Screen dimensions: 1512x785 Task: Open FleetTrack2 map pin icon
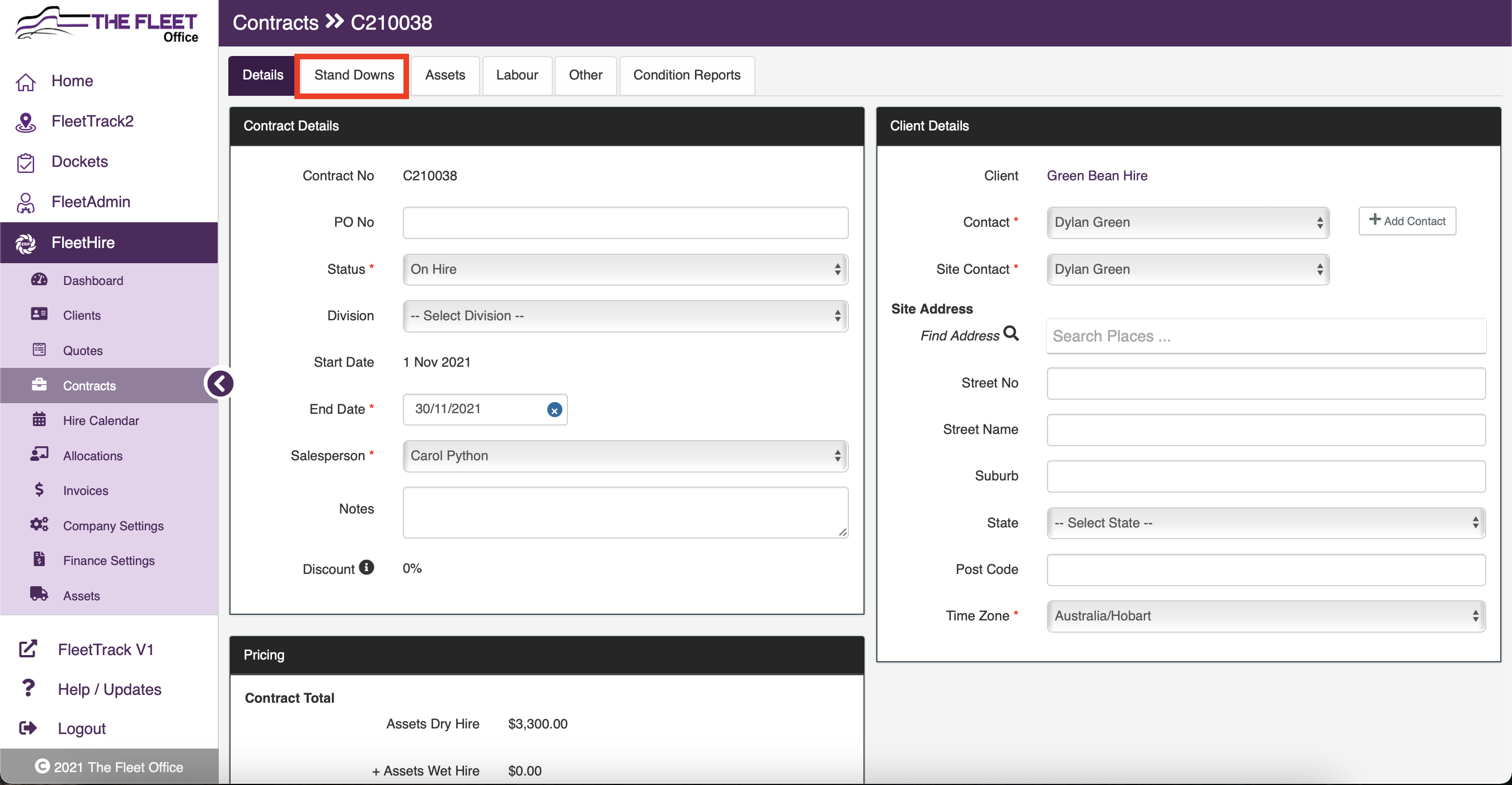[25, 122]
